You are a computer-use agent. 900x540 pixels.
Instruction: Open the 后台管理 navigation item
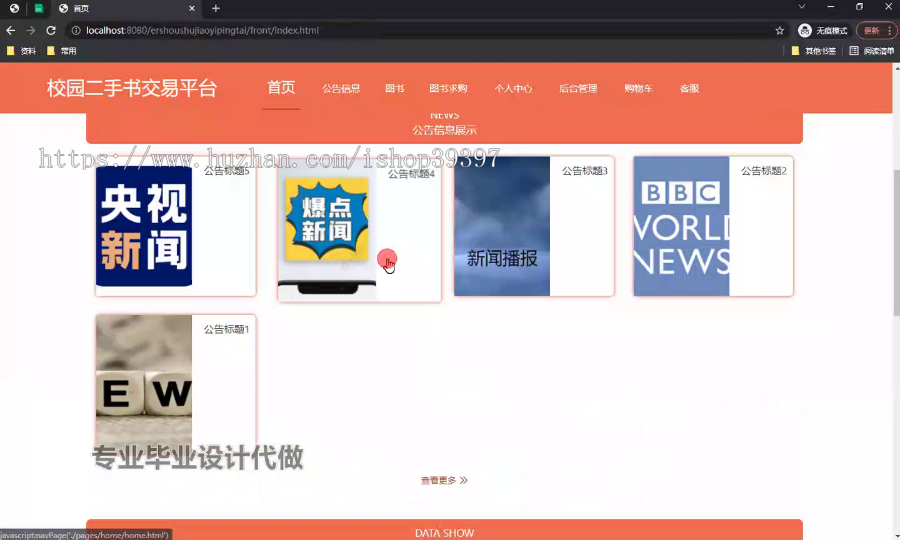coord(578,88)
